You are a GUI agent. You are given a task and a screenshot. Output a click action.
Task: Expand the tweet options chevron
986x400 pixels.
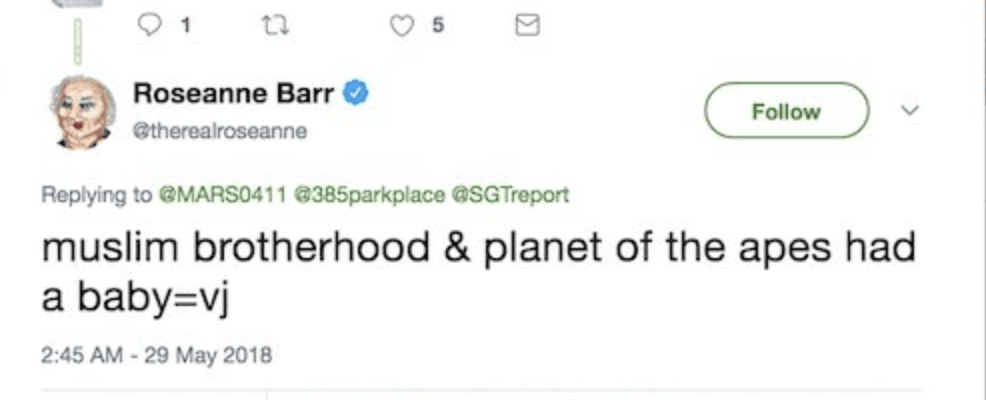(x=909, y=111)
